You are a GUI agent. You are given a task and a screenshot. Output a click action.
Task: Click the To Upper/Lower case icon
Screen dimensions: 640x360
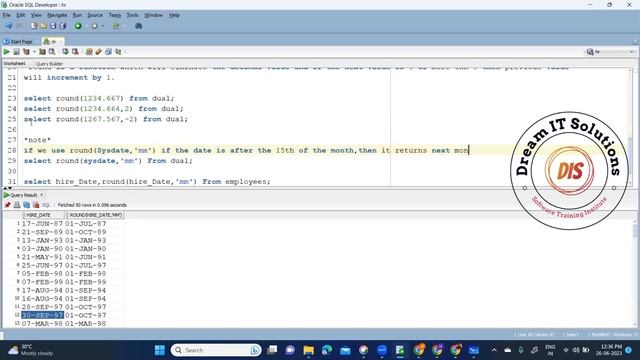118,52
